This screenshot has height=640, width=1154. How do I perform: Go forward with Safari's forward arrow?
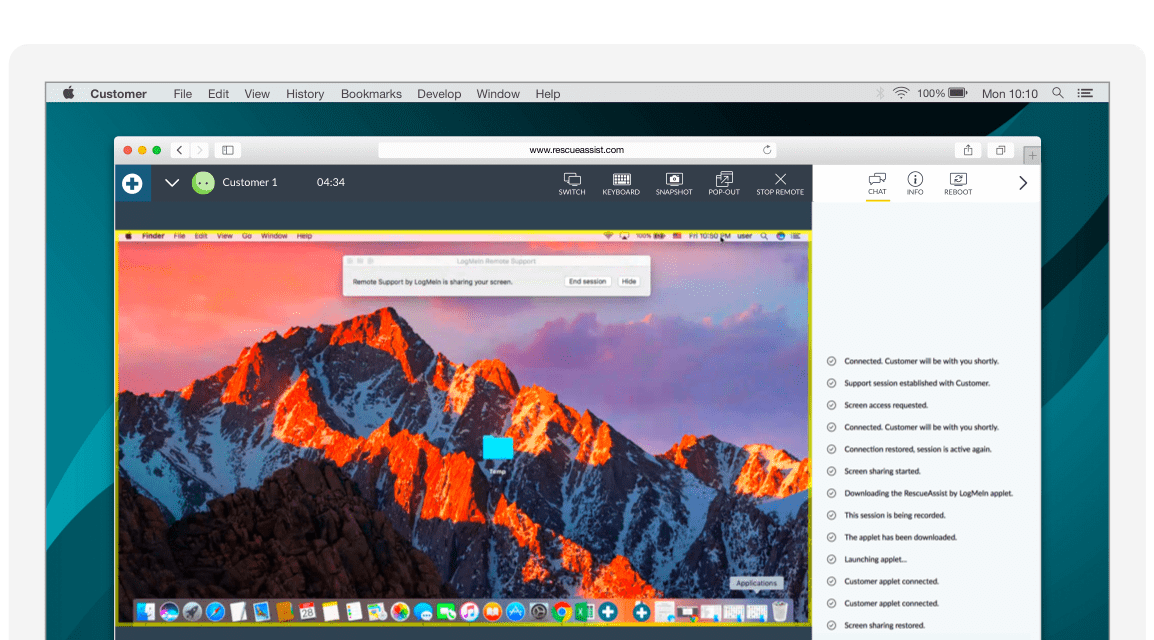coord(199,150)
